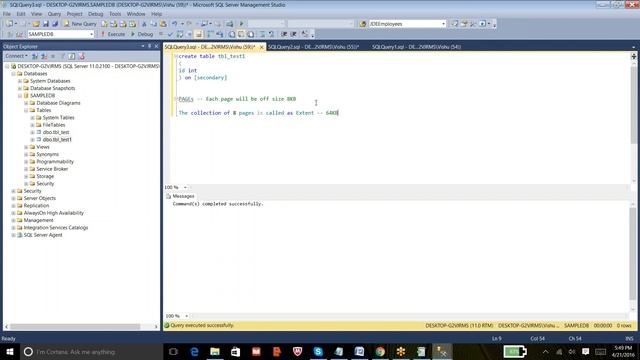This screenshot has height=360, width=640.
Task: Expand SQL Server Agent node
Action: pyautogui.click(x=13, y=235)
